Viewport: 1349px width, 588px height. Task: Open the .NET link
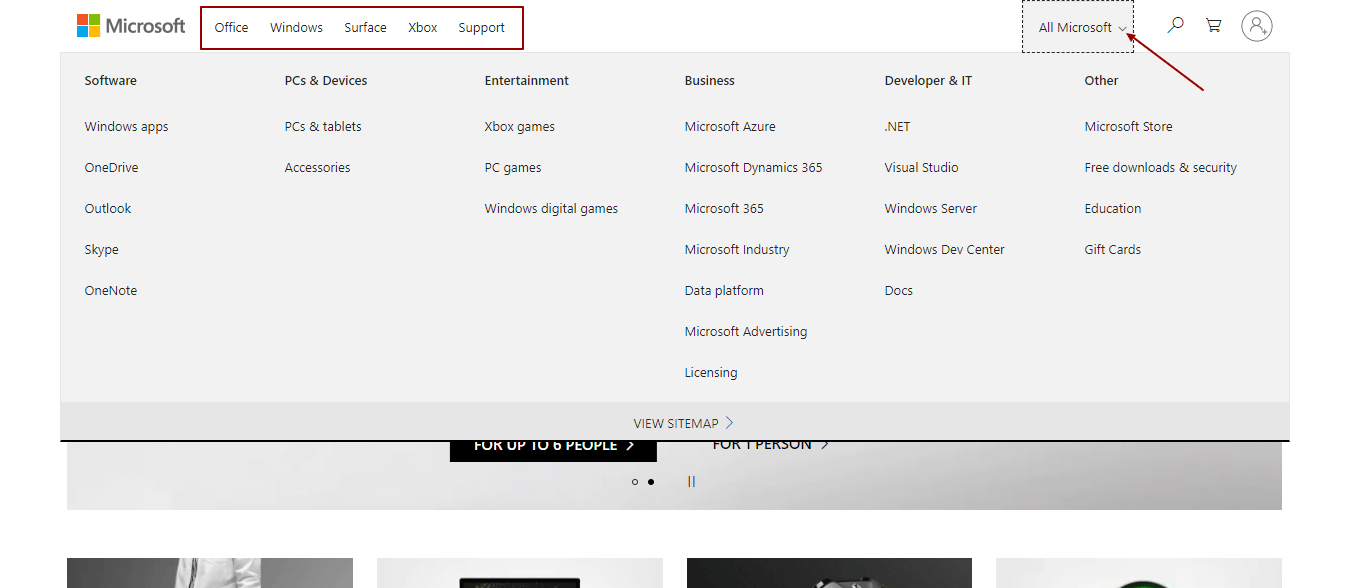[897, 126]
